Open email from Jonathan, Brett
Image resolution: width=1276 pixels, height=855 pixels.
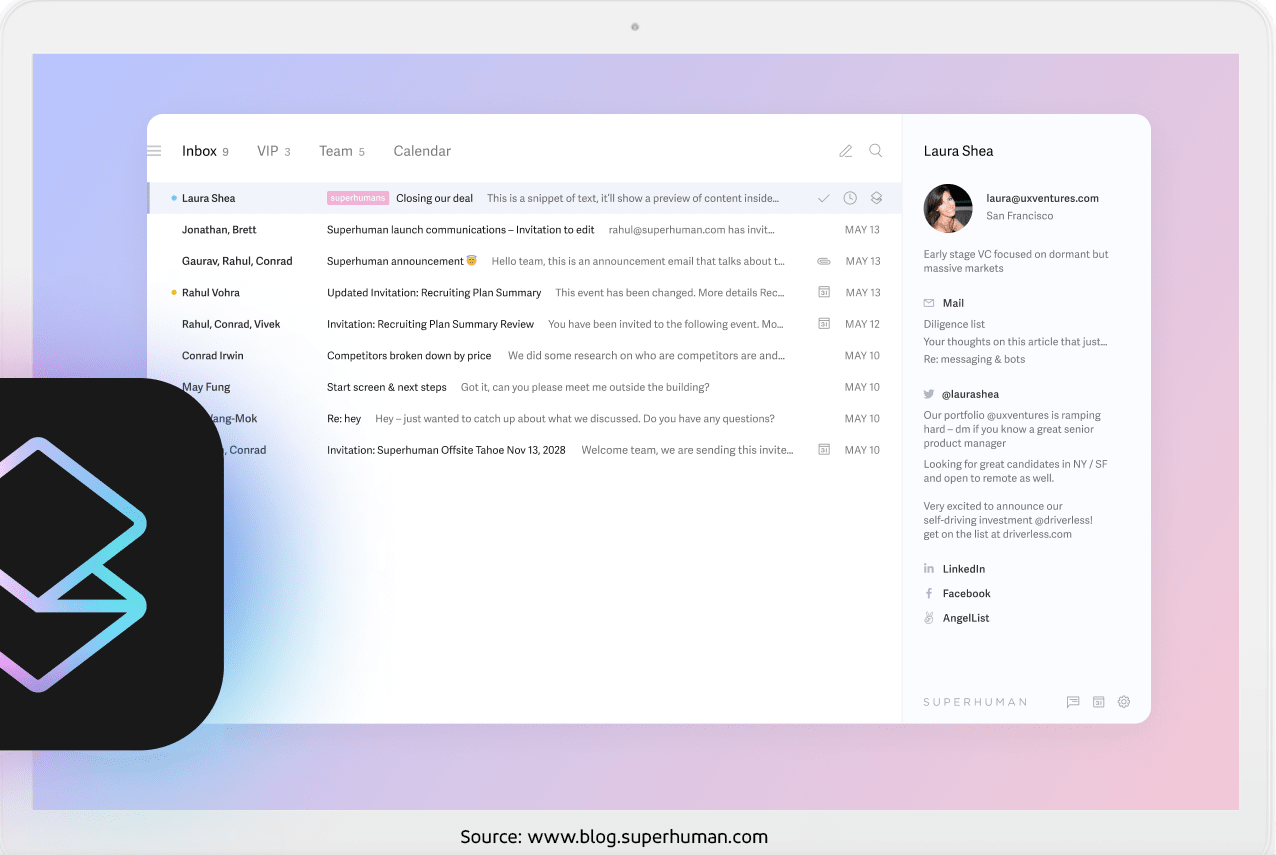524,230
